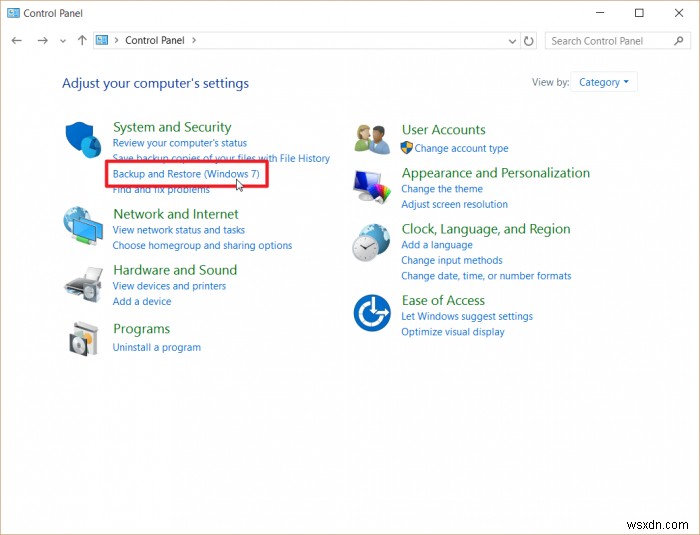
Task: Open Network and Internet category
Action: pos(176,214)
